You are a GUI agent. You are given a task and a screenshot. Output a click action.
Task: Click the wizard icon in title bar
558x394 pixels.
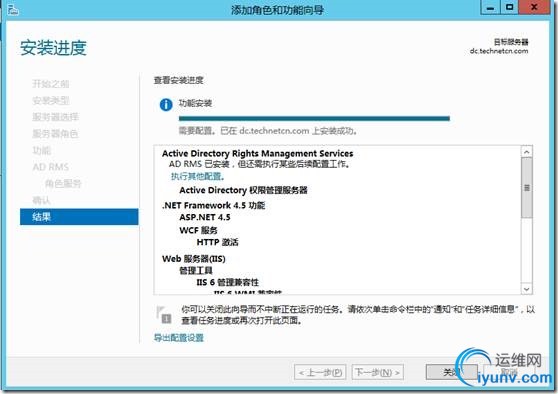click(x=12, y=10)
